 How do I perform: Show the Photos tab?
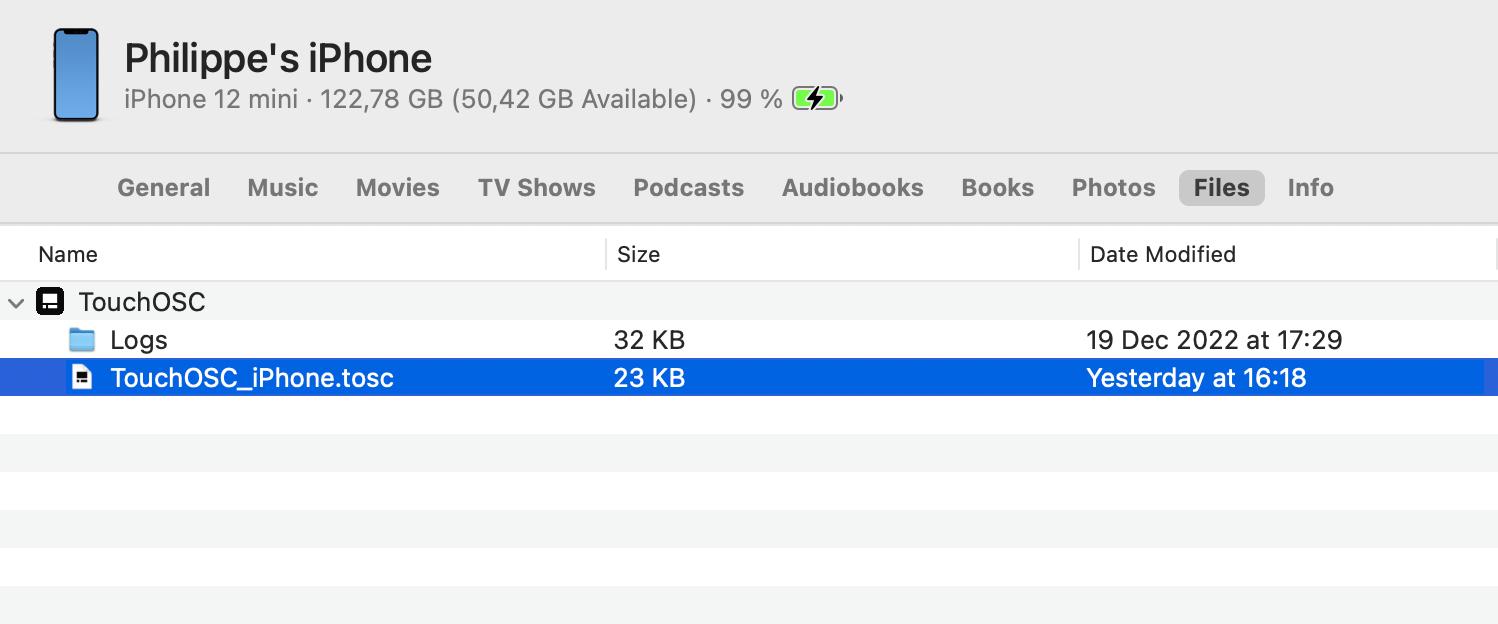point(1113,188)
